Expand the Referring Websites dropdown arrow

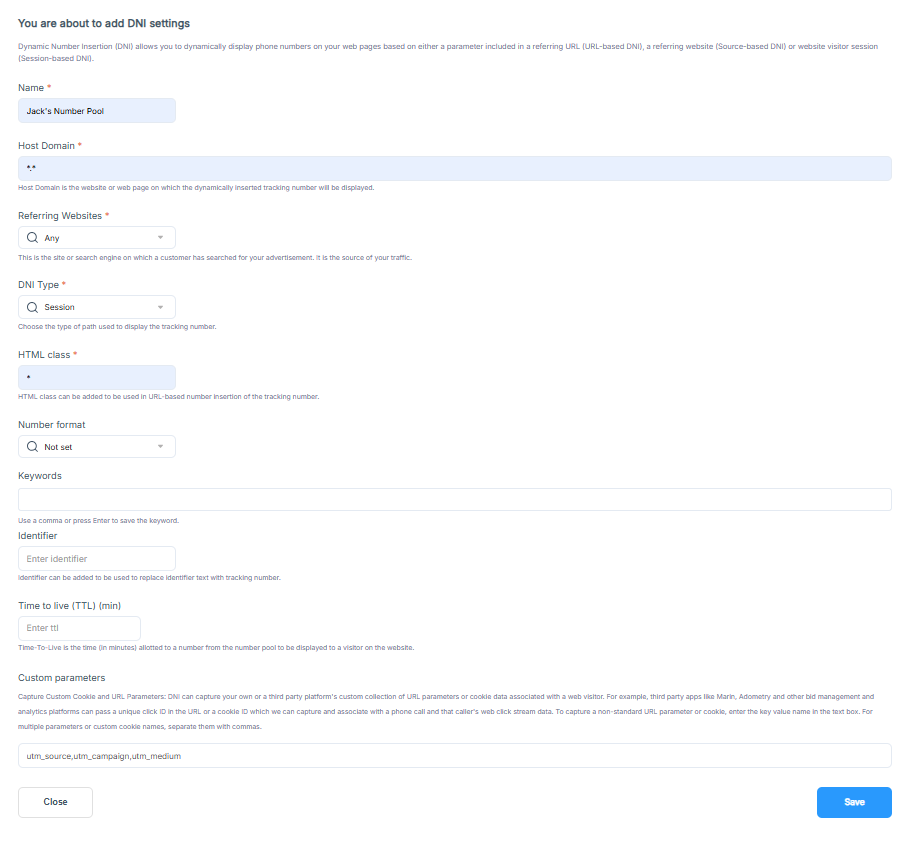pyautogui.click(x=160, y=237)
